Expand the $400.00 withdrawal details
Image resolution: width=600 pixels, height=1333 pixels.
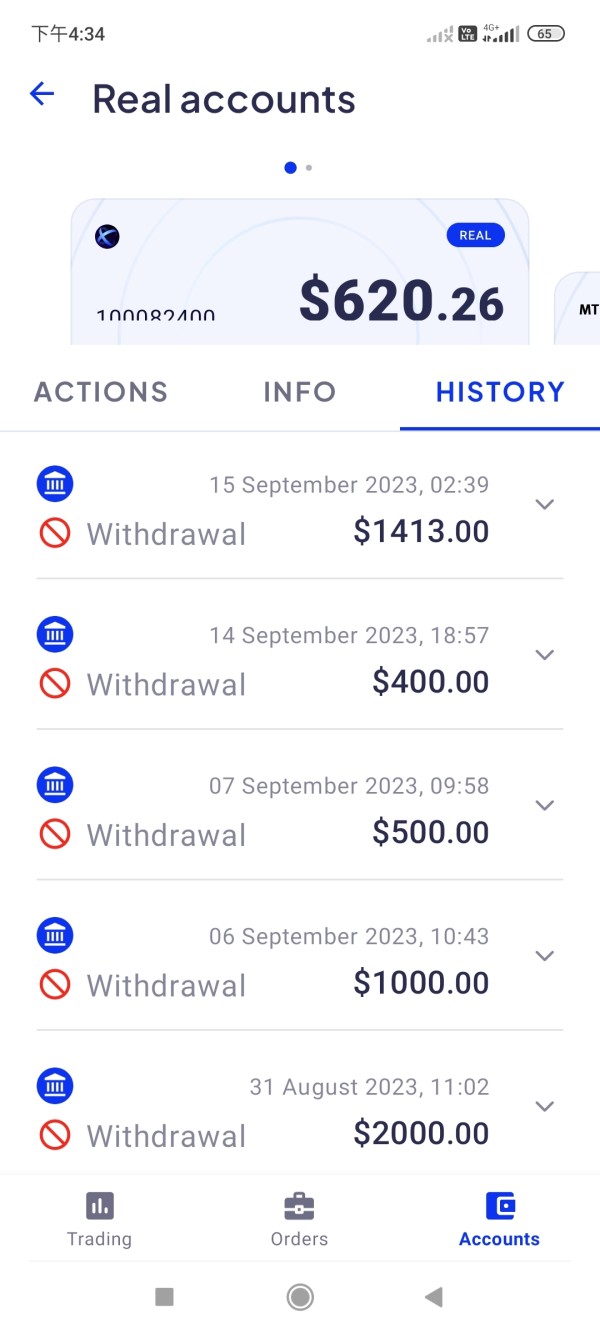(544, 655)
